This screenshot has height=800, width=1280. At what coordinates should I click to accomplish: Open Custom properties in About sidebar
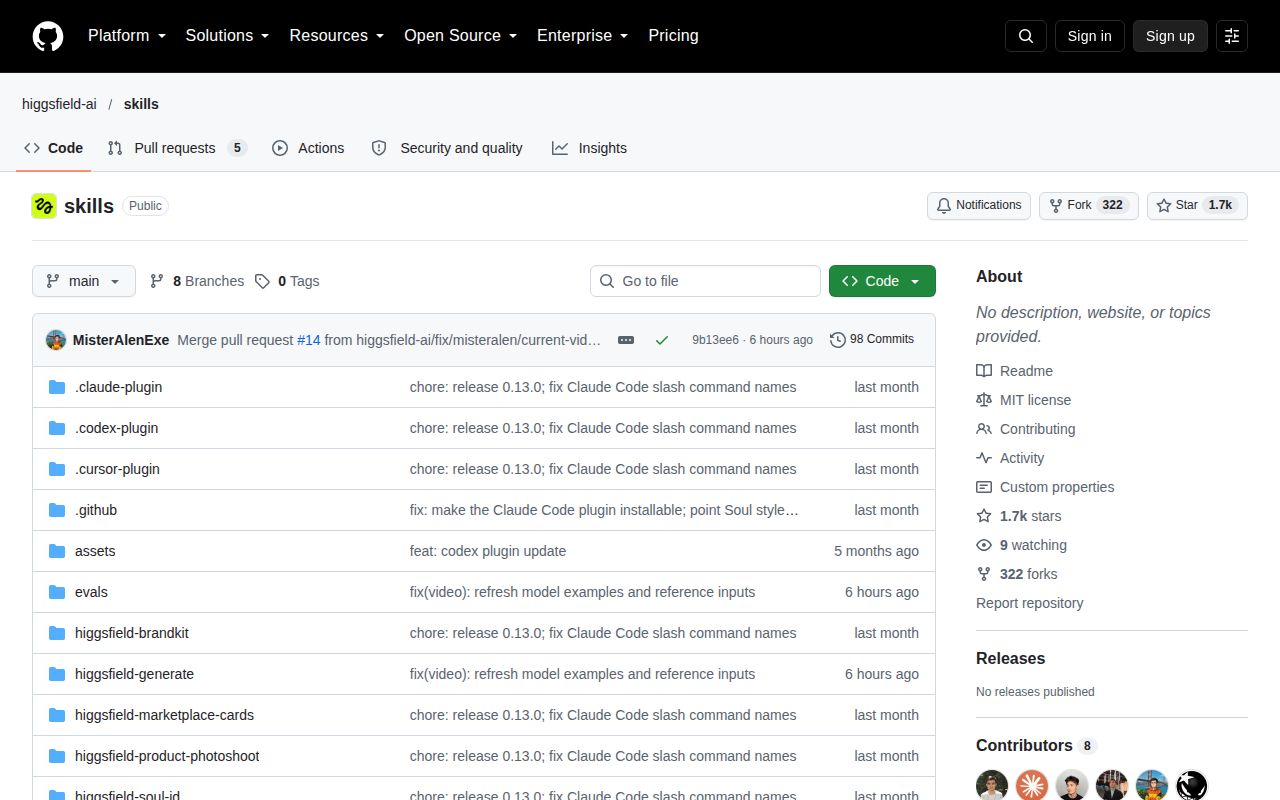point(1045,487)
